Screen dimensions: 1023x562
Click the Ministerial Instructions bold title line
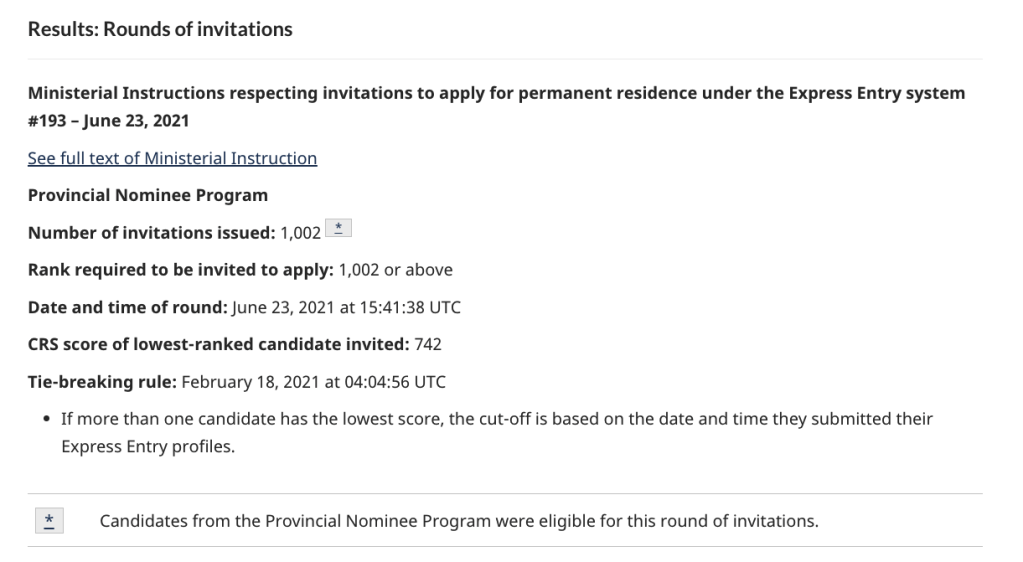coord(496,93)
